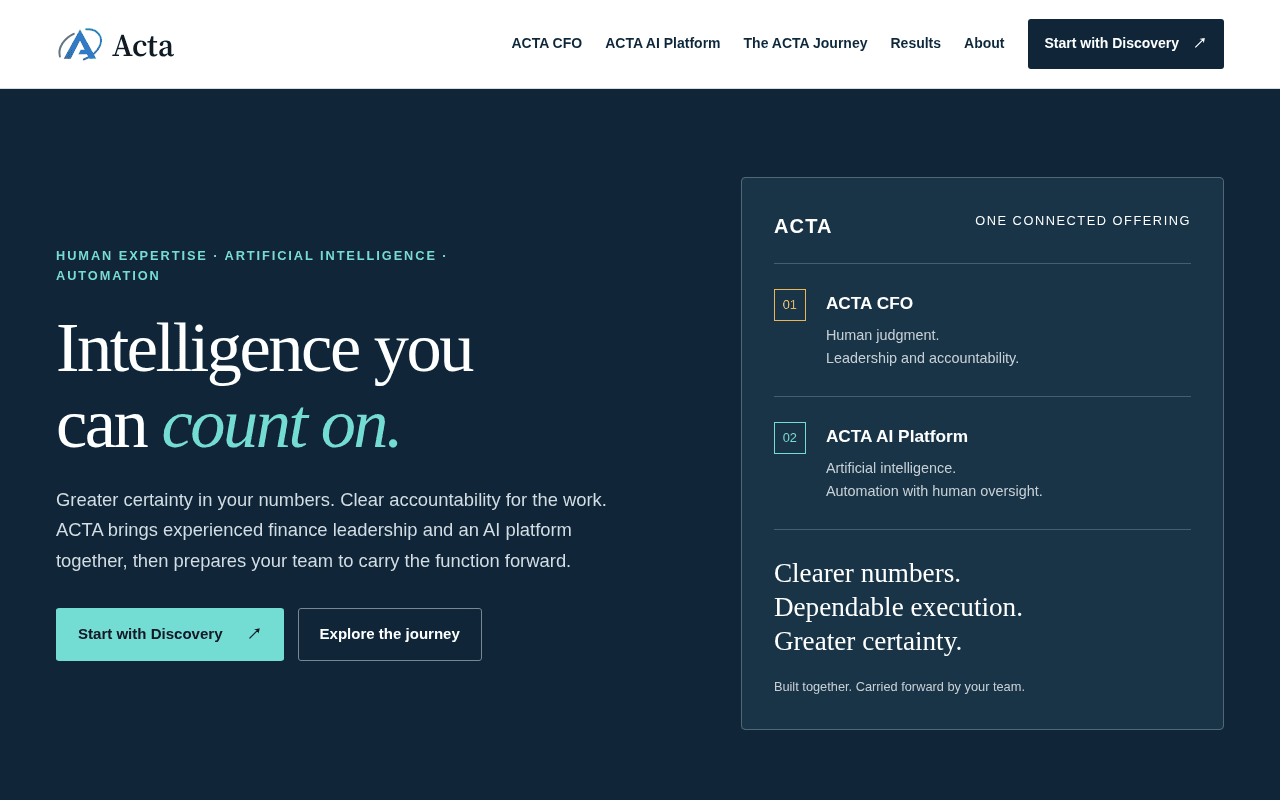Click the 'HUMAN EXPERTISE' tagline text

[x=132, y=256]
